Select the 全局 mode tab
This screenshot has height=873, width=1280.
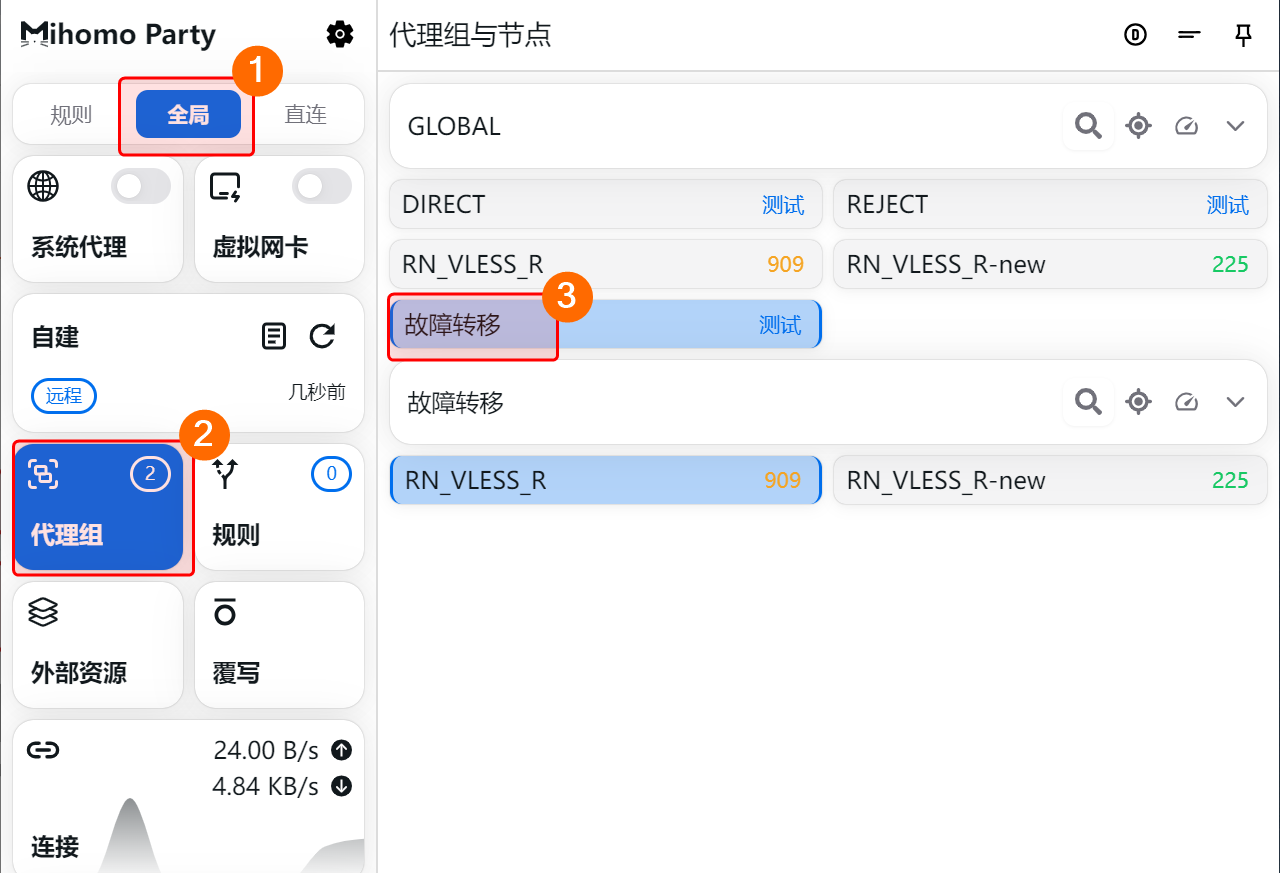click(x=188, y=115)
